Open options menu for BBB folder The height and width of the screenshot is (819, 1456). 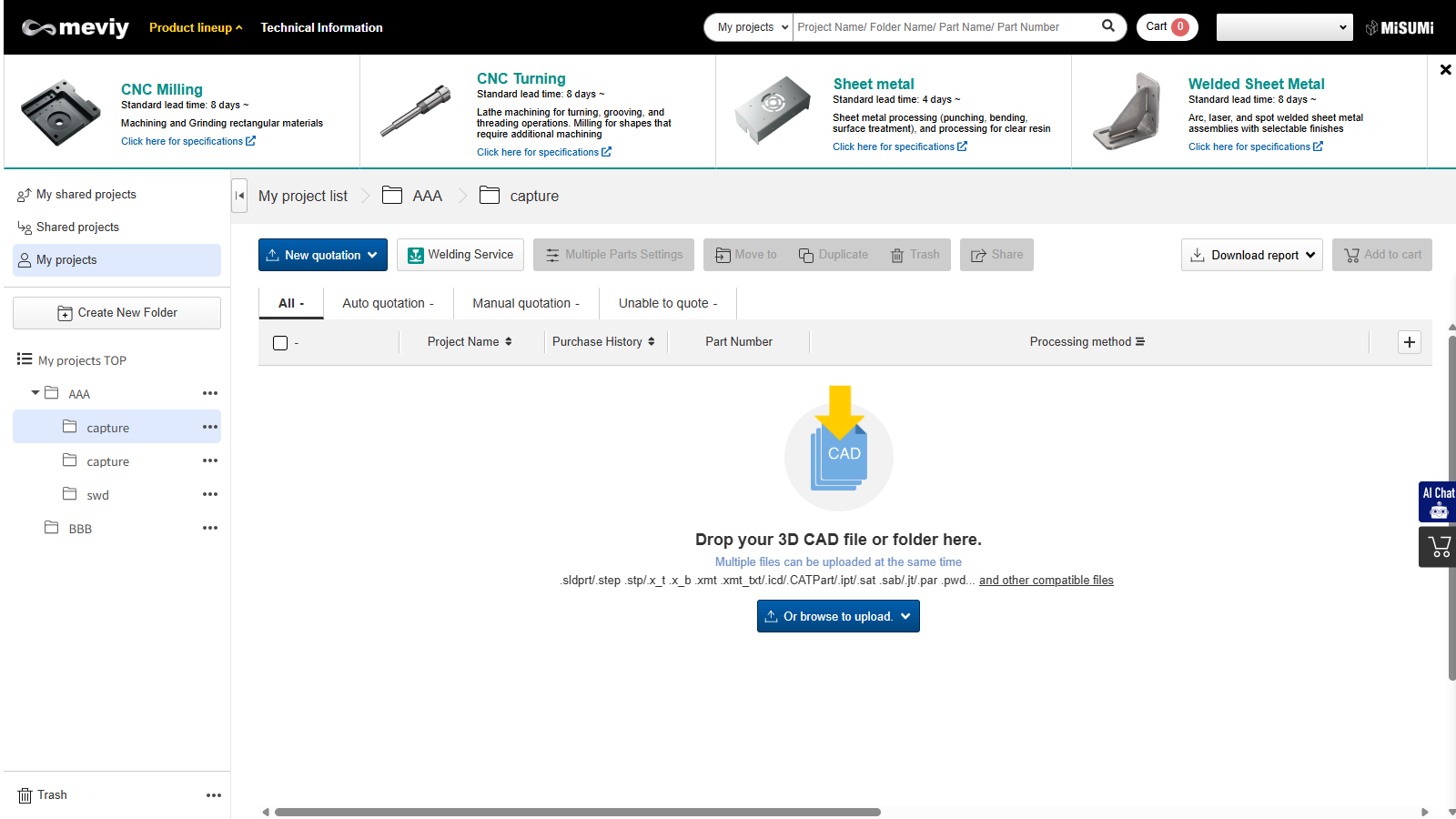click(210, 528)
